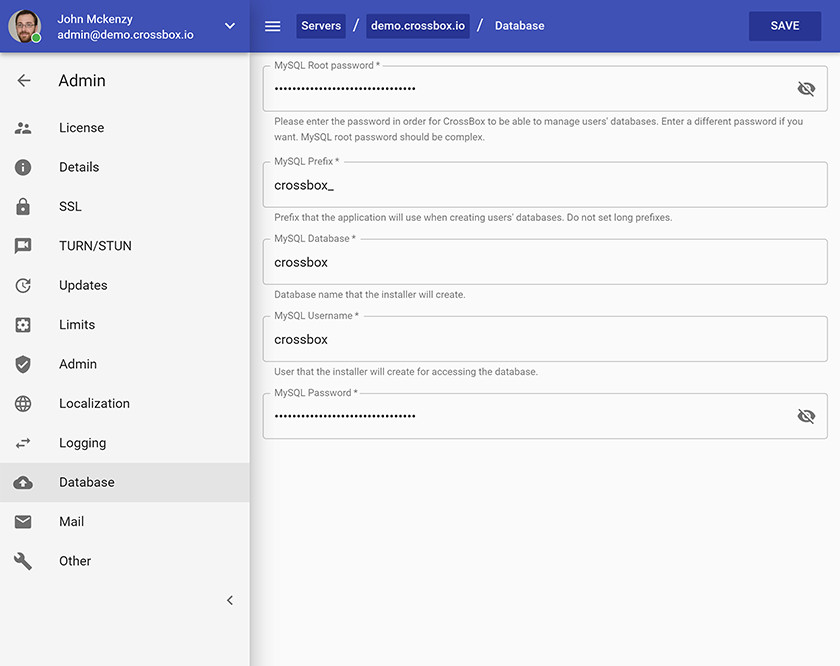Collapse the sidebar with the chevron

tap(230, 601)
